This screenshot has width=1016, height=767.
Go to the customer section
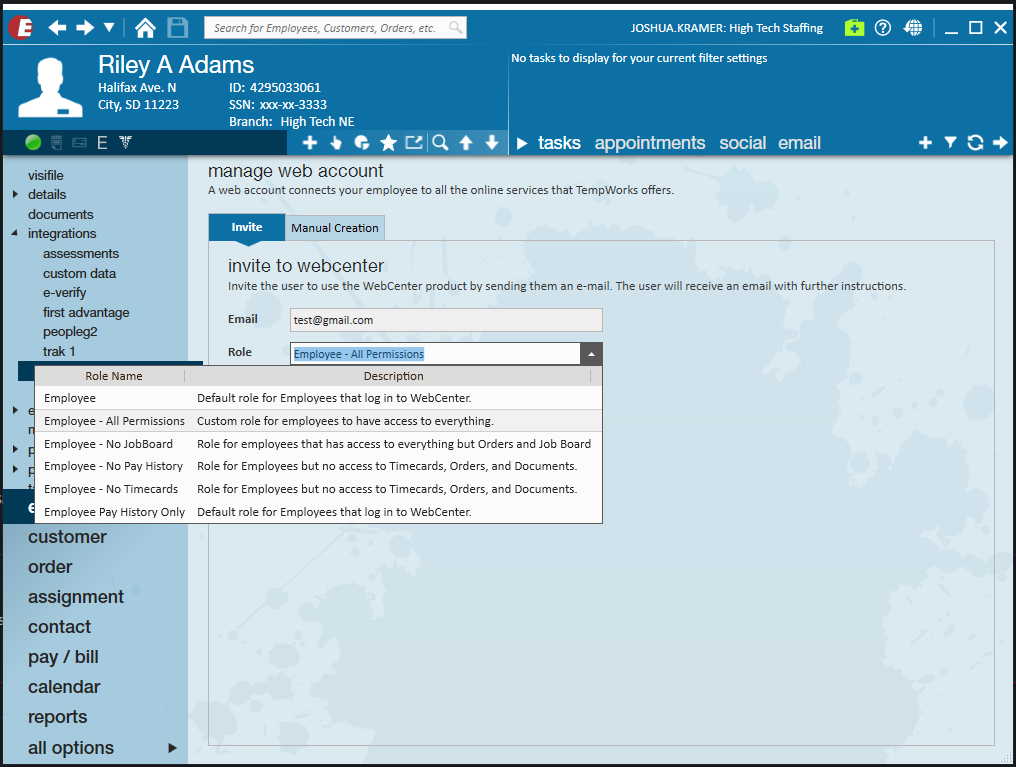67,537
